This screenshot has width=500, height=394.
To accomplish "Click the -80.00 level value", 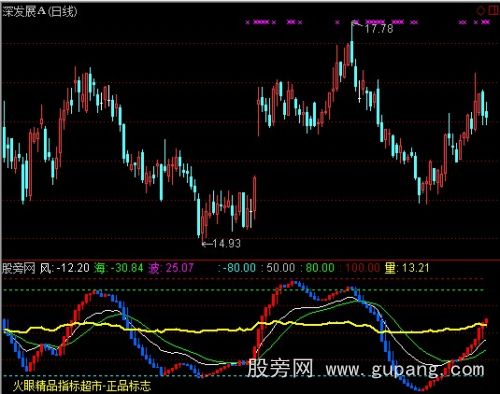I will [x=239, y=268].
